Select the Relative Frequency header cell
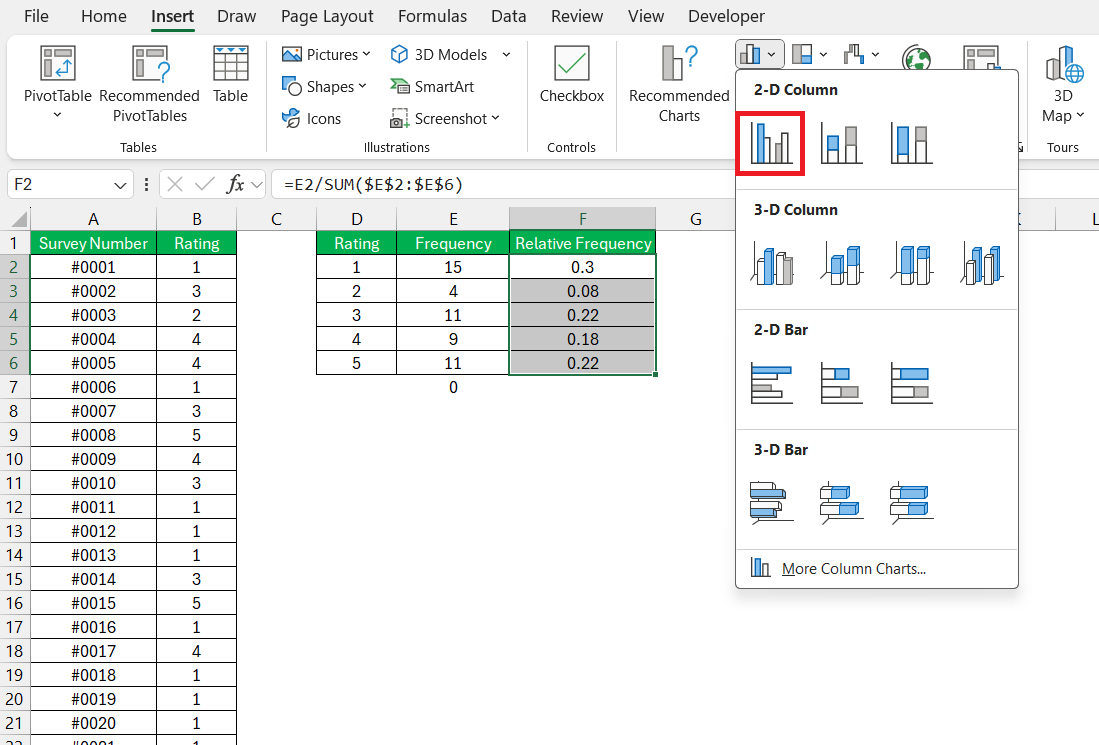1099x745 pixels. [582, 243]
